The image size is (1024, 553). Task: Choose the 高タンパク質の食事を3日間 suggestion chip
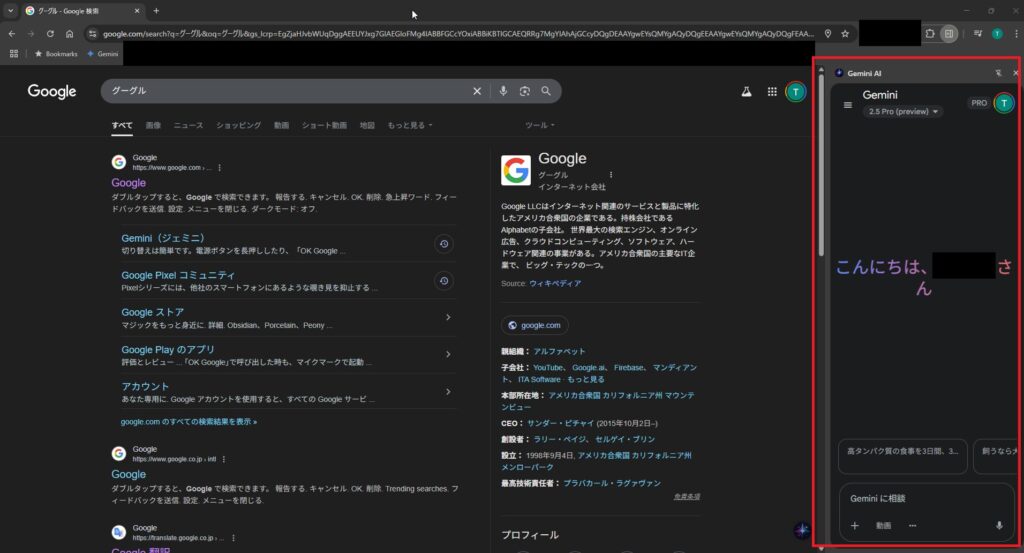pyautogui.click(x=903, y=455)
